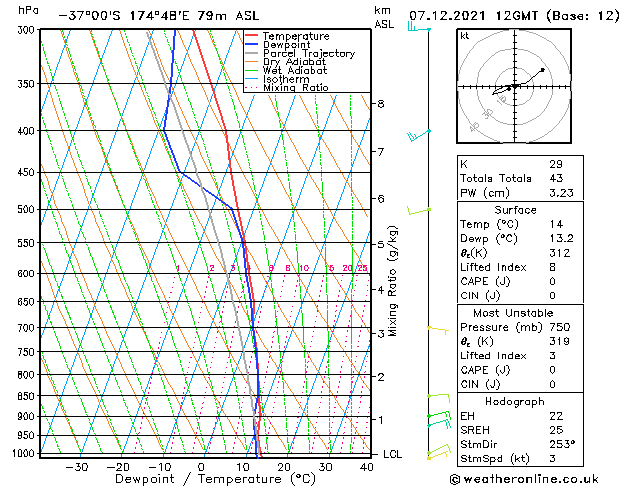
Task: Click the '5' km altitude label
Action: tap(380, 244)
